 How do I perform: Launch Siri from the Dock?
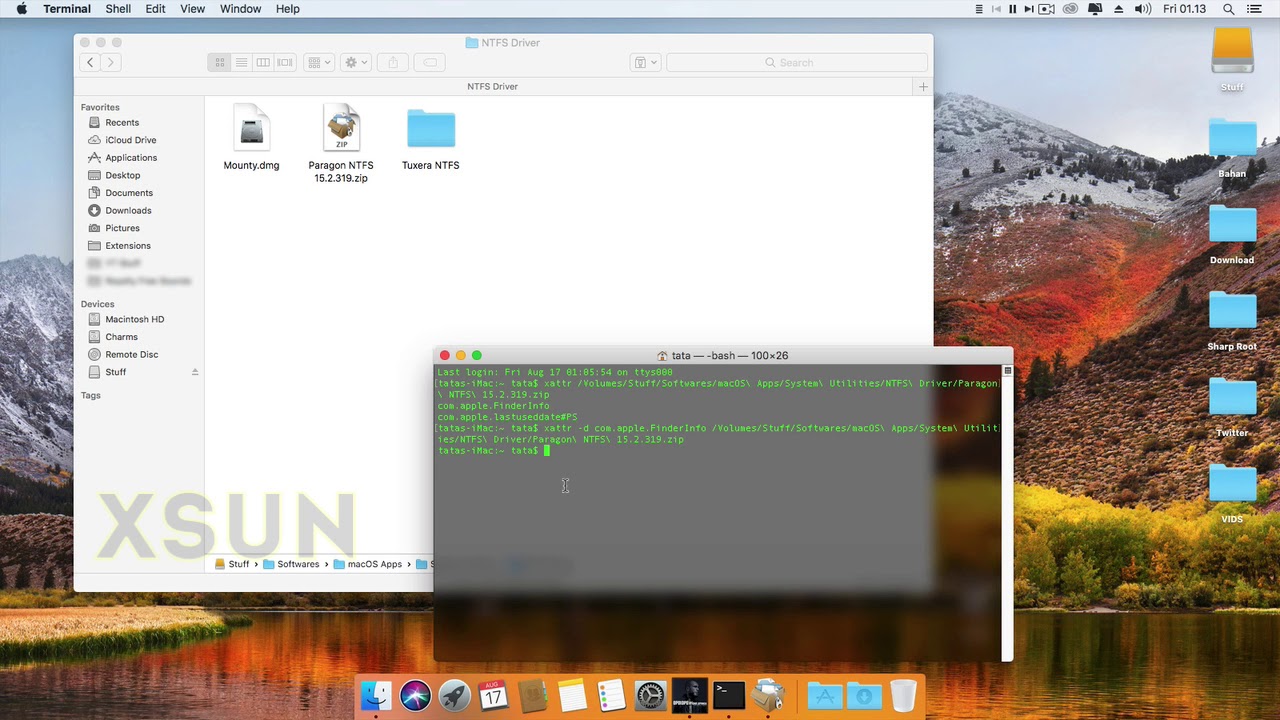(415, 695)
